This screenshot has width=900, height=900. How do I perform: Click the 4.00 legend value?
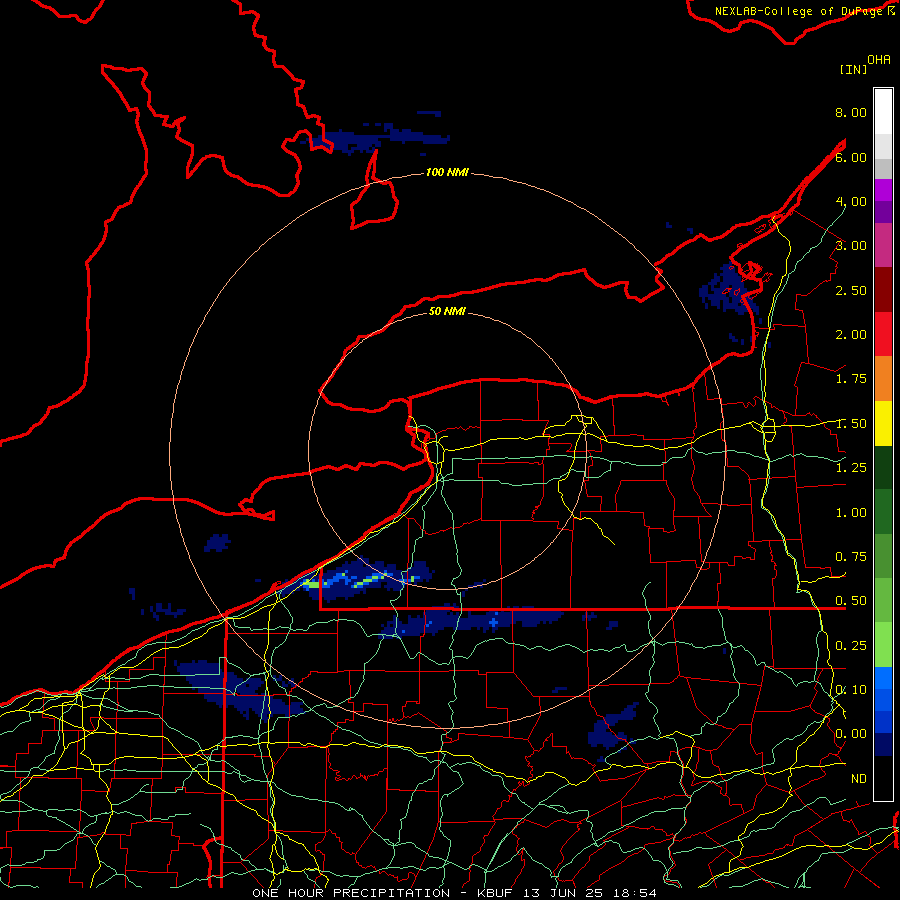click(851, 201)
